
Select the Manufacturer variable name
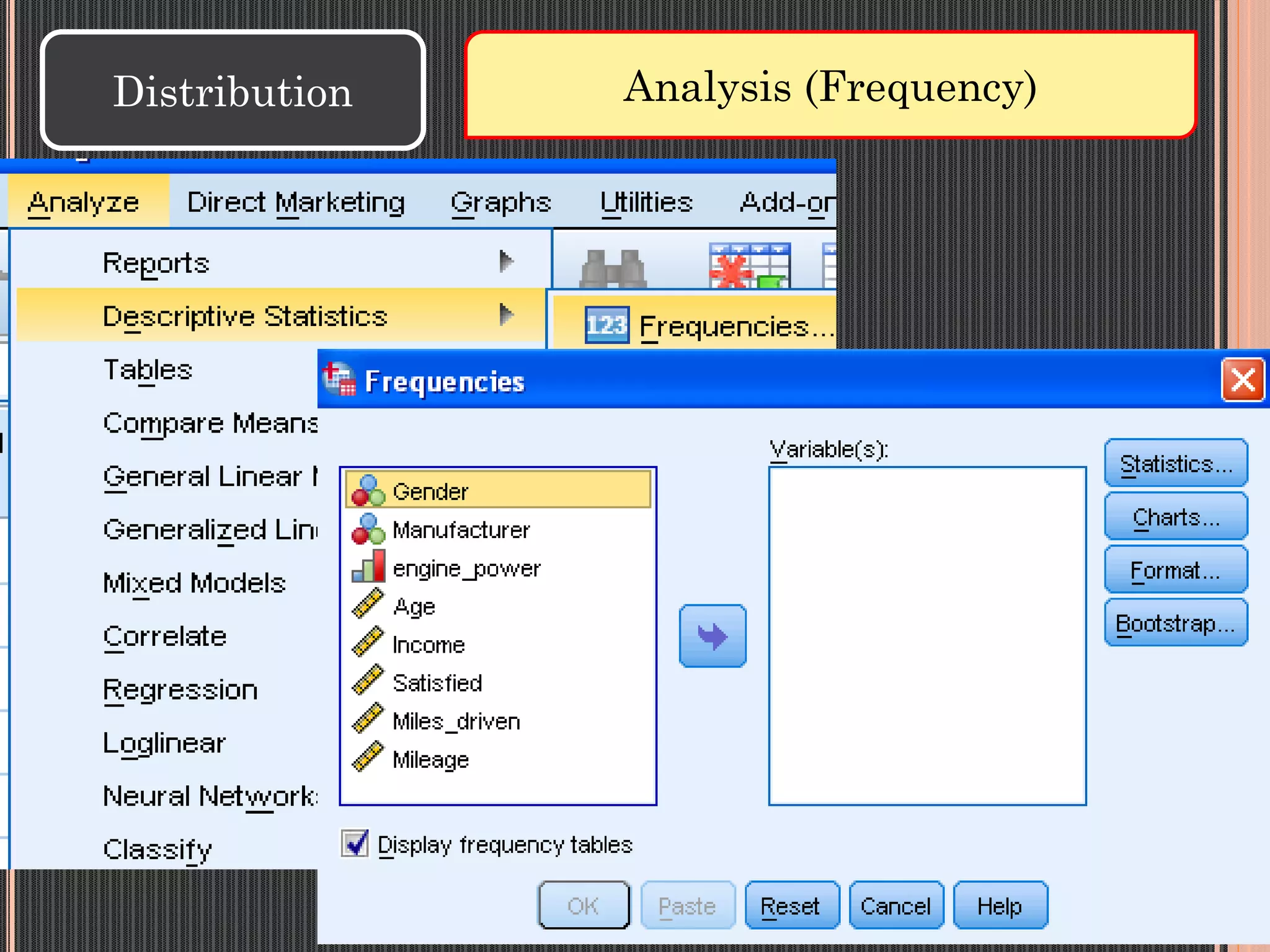coord(461,530)
